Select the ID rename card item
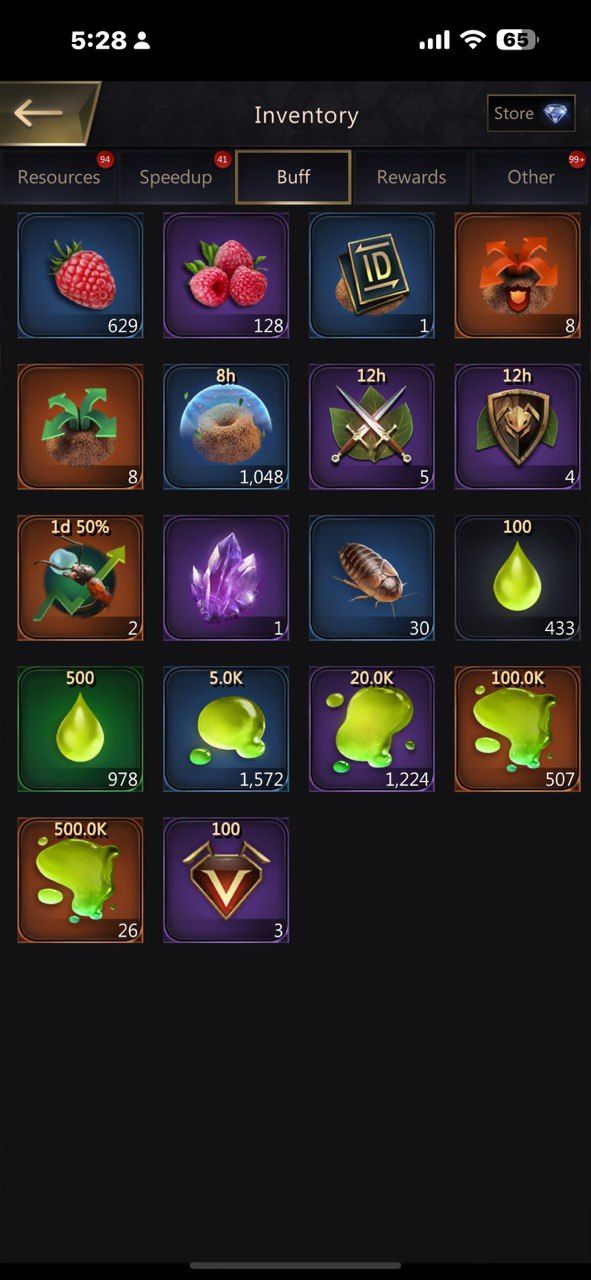The image size is (591, 1280). pos(372,275)
